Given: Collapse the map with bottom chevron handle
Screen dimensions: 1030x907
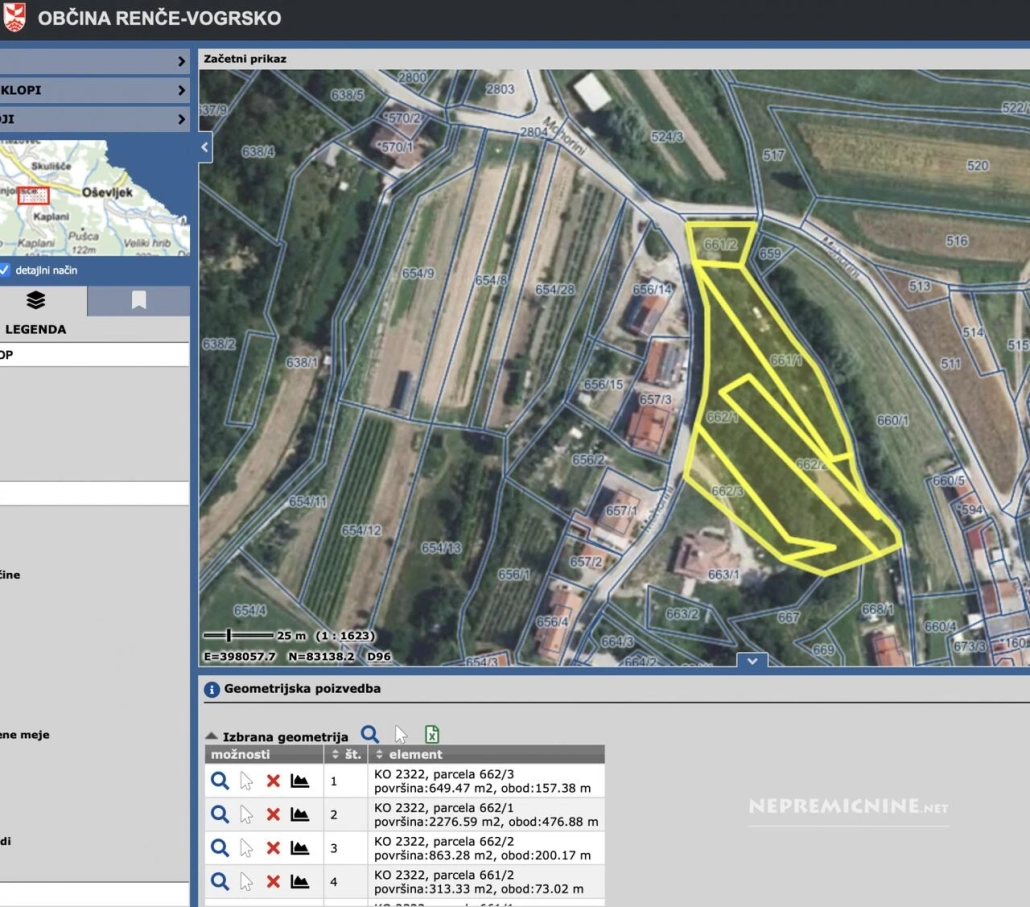Looking at the screenshot, I should 751,660.
